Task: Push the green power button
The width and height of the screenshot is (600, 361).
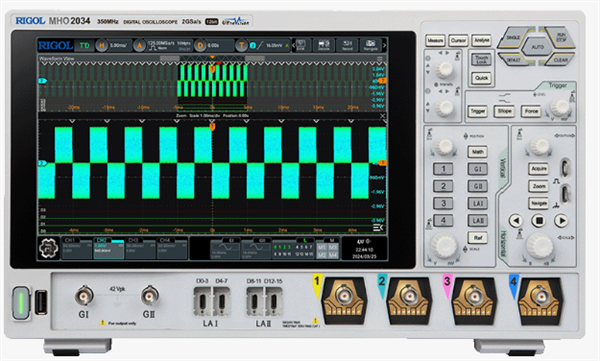Action: click(21, 303)
